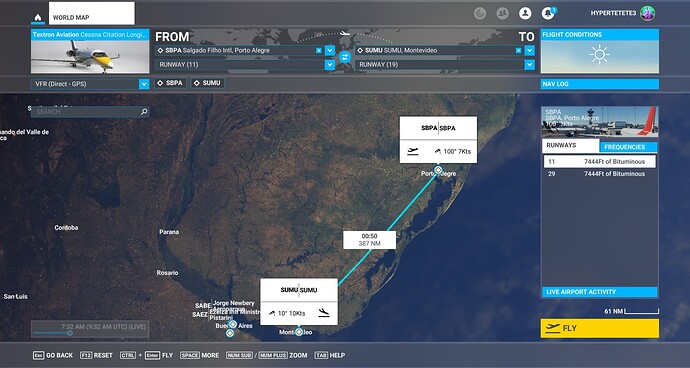Viewport: 690px width, 368px height.
Task: Click the takeoff plane icon in SBPA card
Action: click(x=412, y=151)
